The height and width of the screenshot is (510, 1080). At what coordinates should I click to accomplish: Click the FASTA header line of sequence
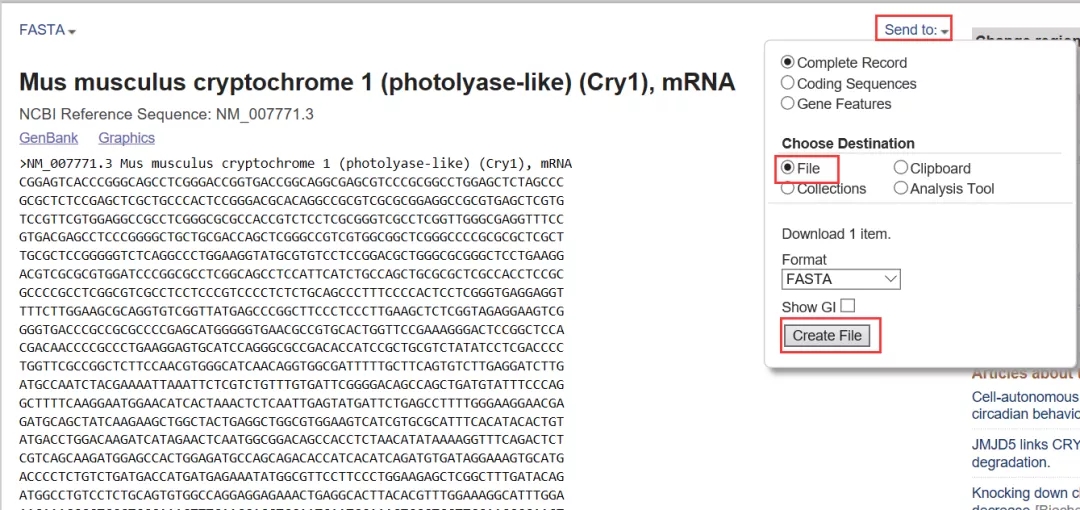[x=296, y=164]
